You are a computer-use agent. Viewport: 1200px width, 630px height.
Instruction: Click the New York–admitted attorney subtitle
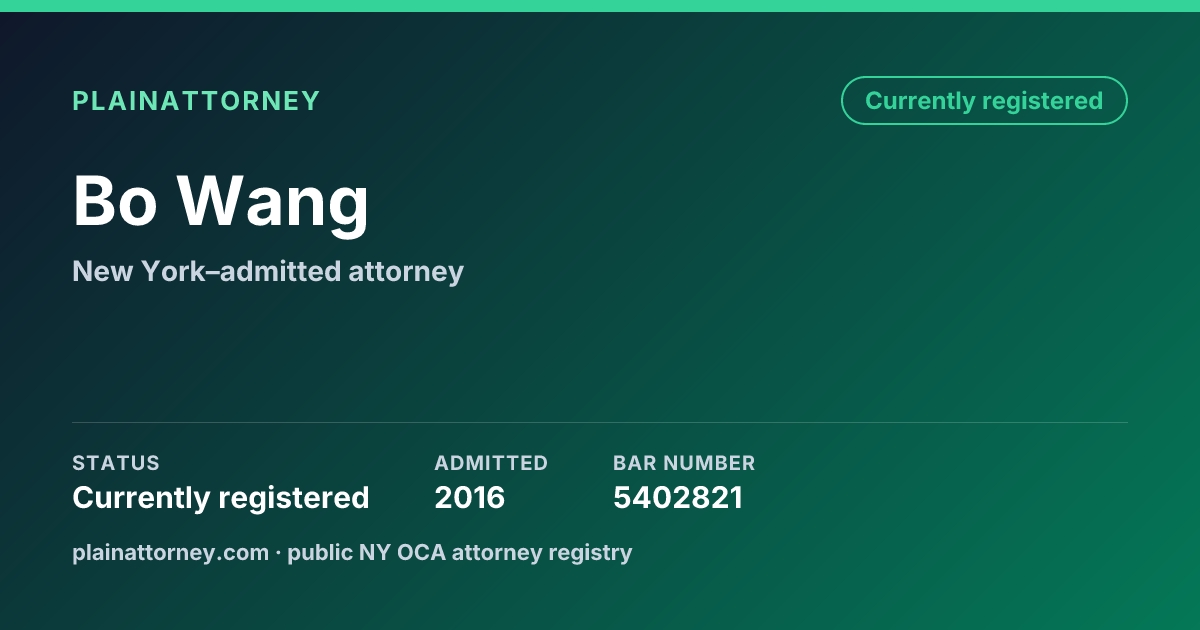(268, 271)
